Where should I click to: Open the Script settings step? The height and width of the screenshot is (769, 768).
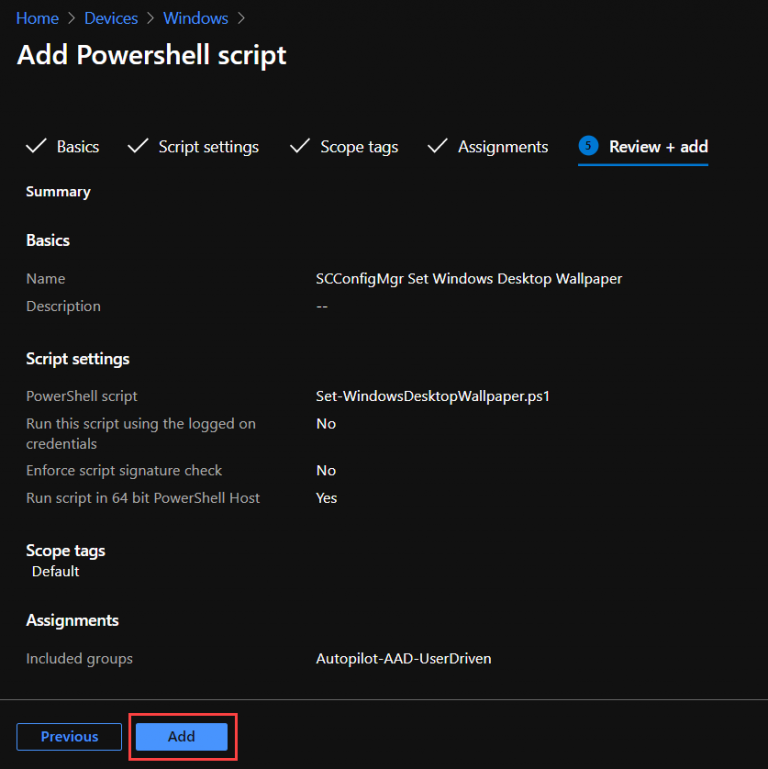click(x=208, y=147)
